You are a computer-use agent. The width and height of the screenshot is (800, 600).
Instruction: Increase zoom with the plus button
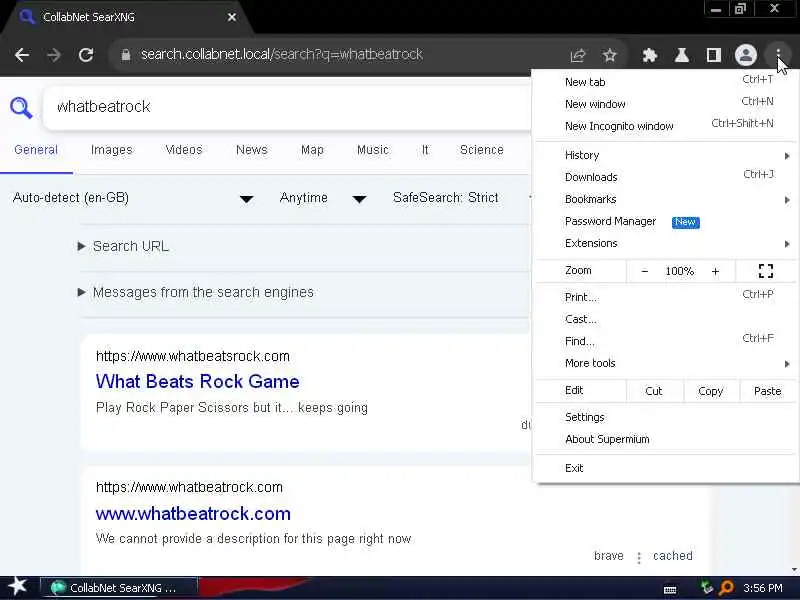click(x=715, y=271)
